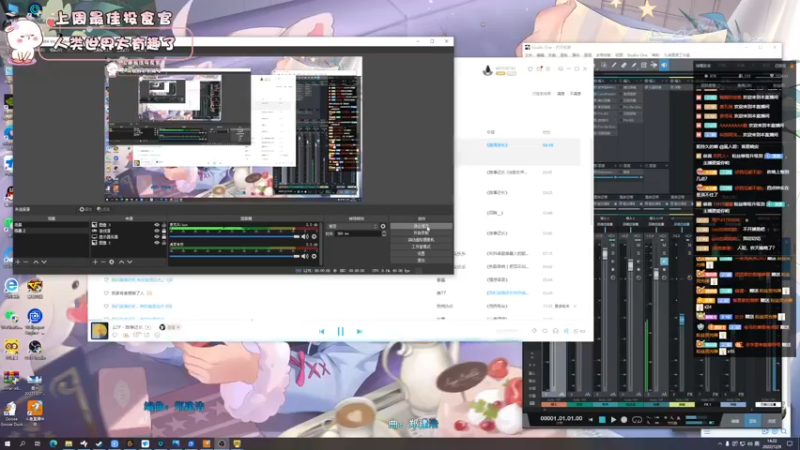
Task: Open OBS source properties gear below source list
Action: pyautogui.click(x=111, y=262)
